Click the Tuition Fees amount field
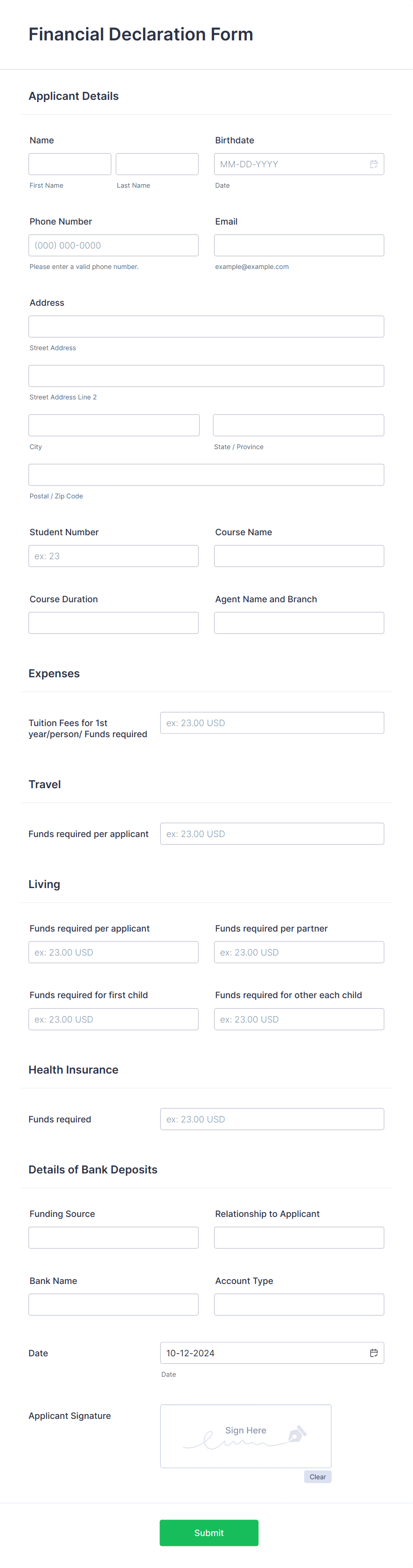413x1568 pixels. click(272, 723)
